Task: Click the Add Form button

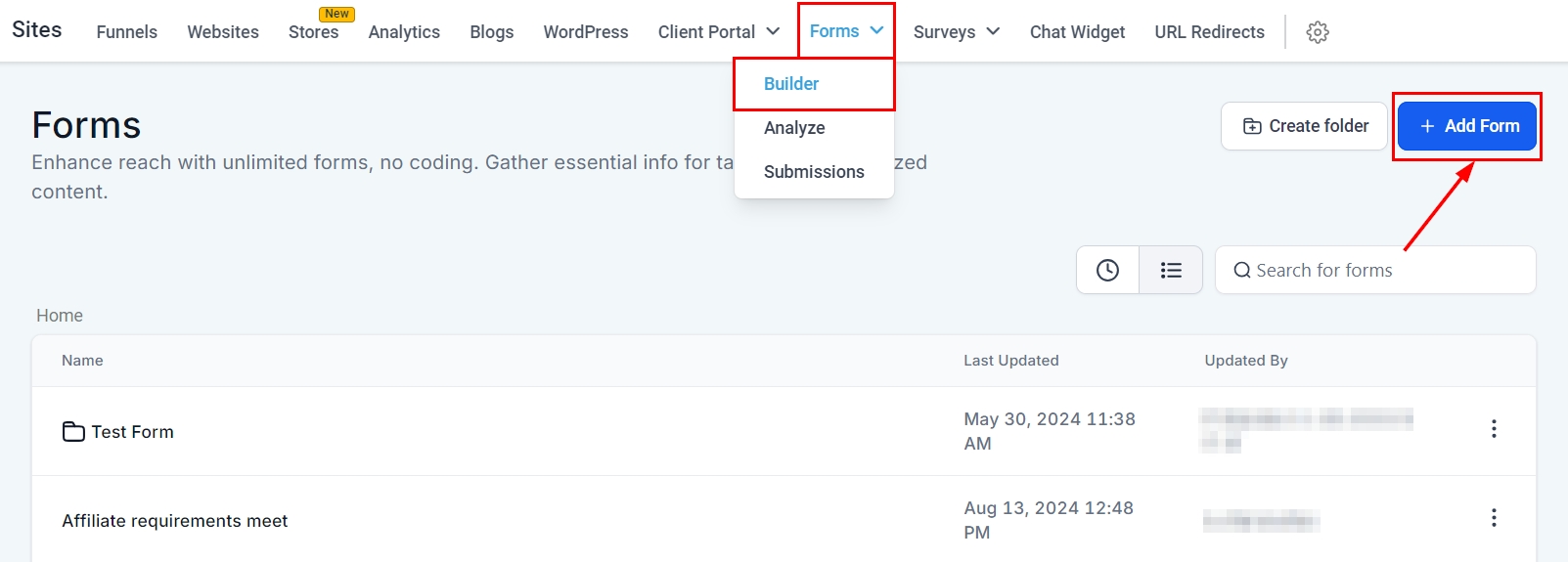Action: point(1467,126)
